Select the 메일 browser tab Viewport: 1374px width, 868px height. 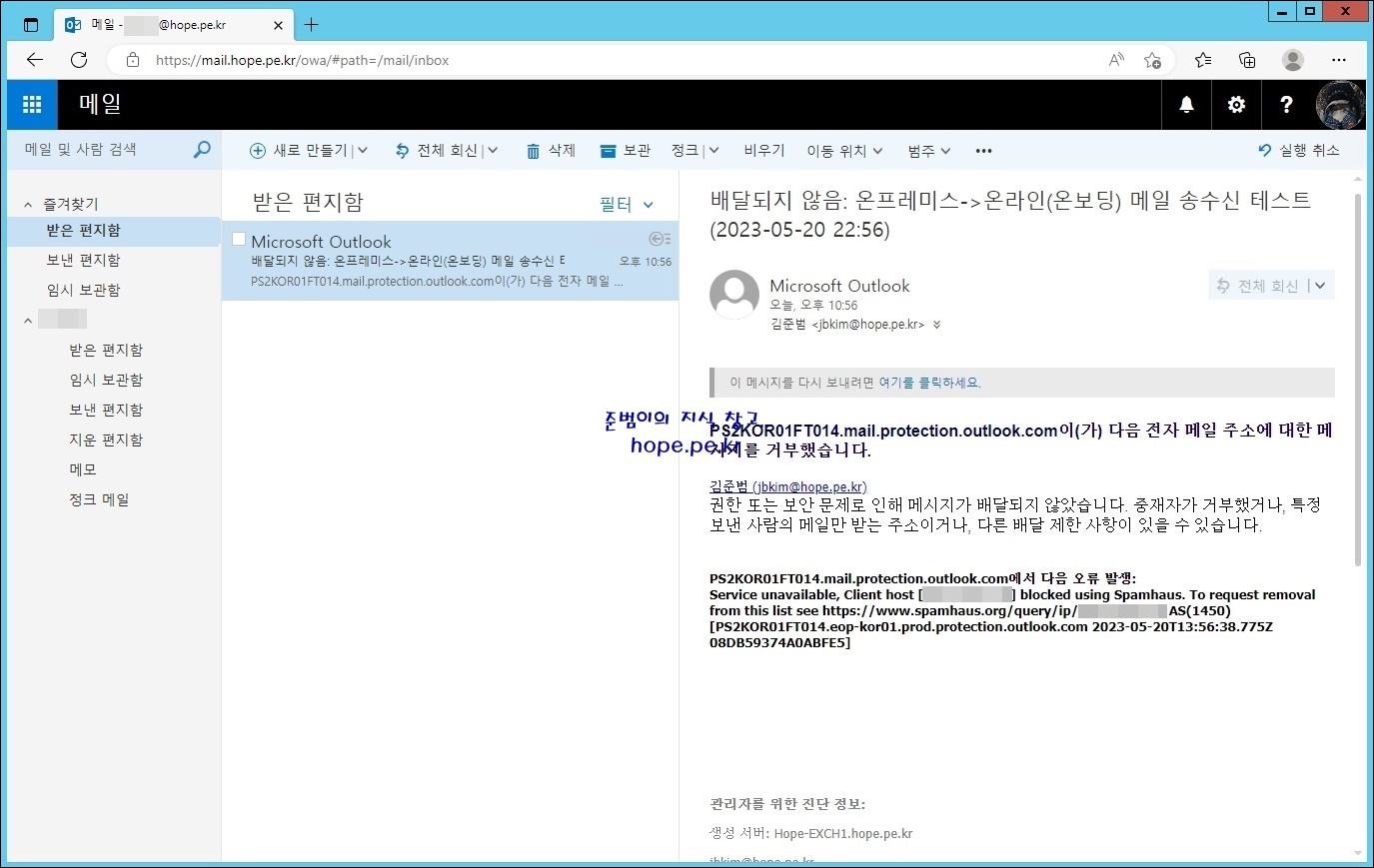pyautogui.click(x=175, y=25)
